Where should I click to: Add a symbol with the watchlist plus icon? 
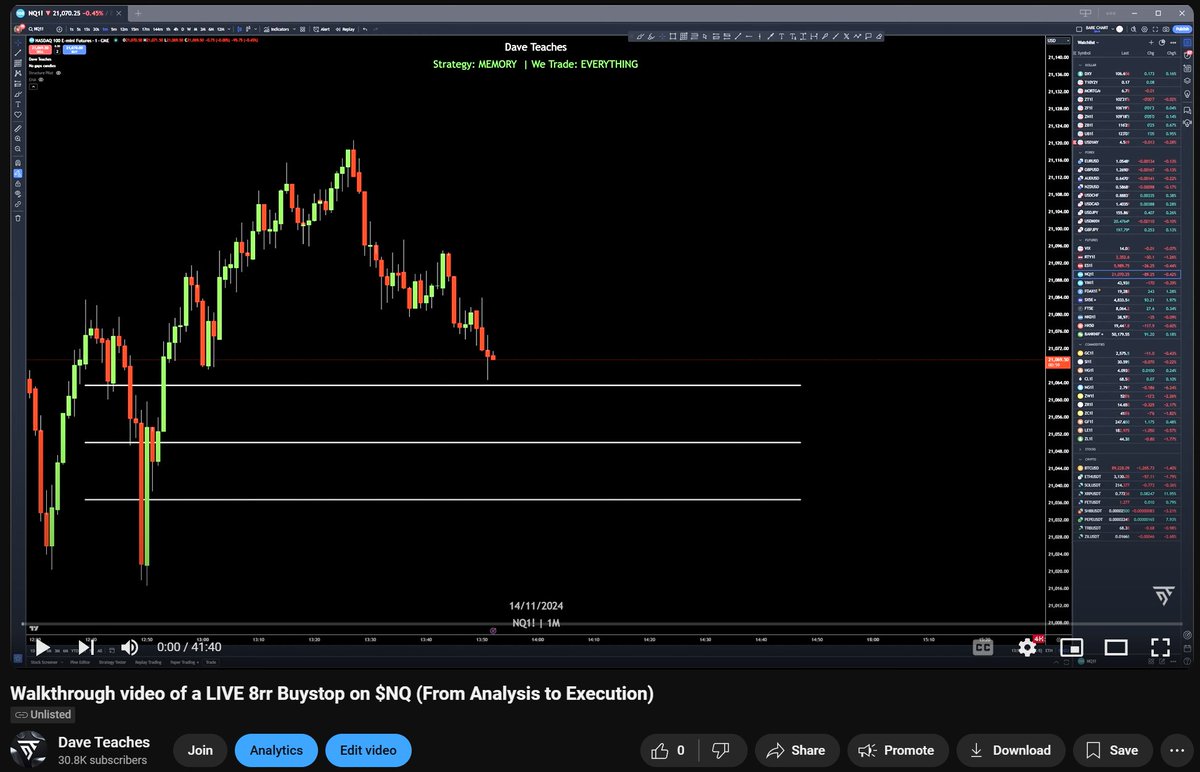point(1151,43)
